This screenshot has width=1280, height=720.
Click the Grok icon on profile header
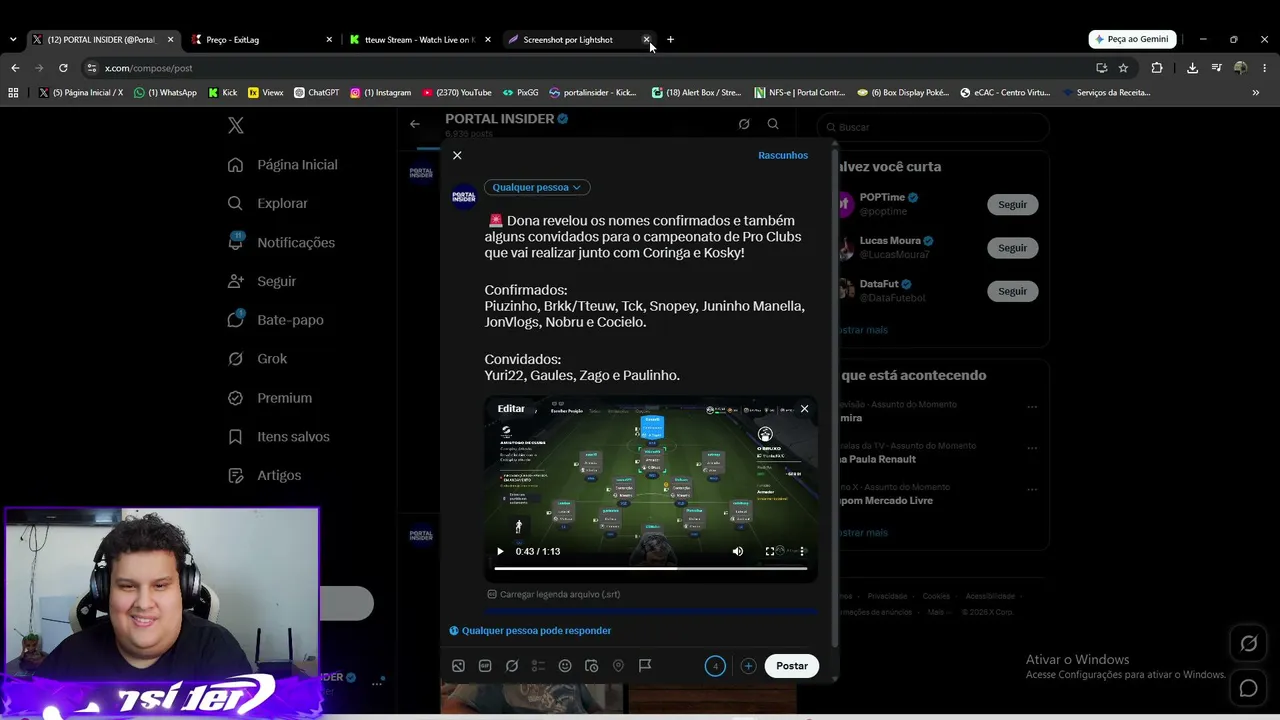(744, 124)
